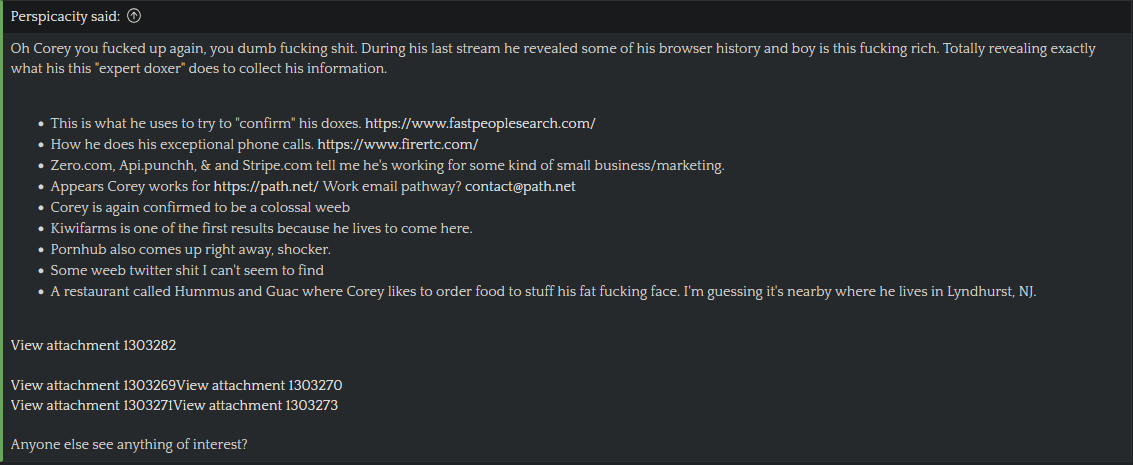Open attachment 1303269
The height and width of the screenshot is (465, 1133).
click(x=93, y=385)
